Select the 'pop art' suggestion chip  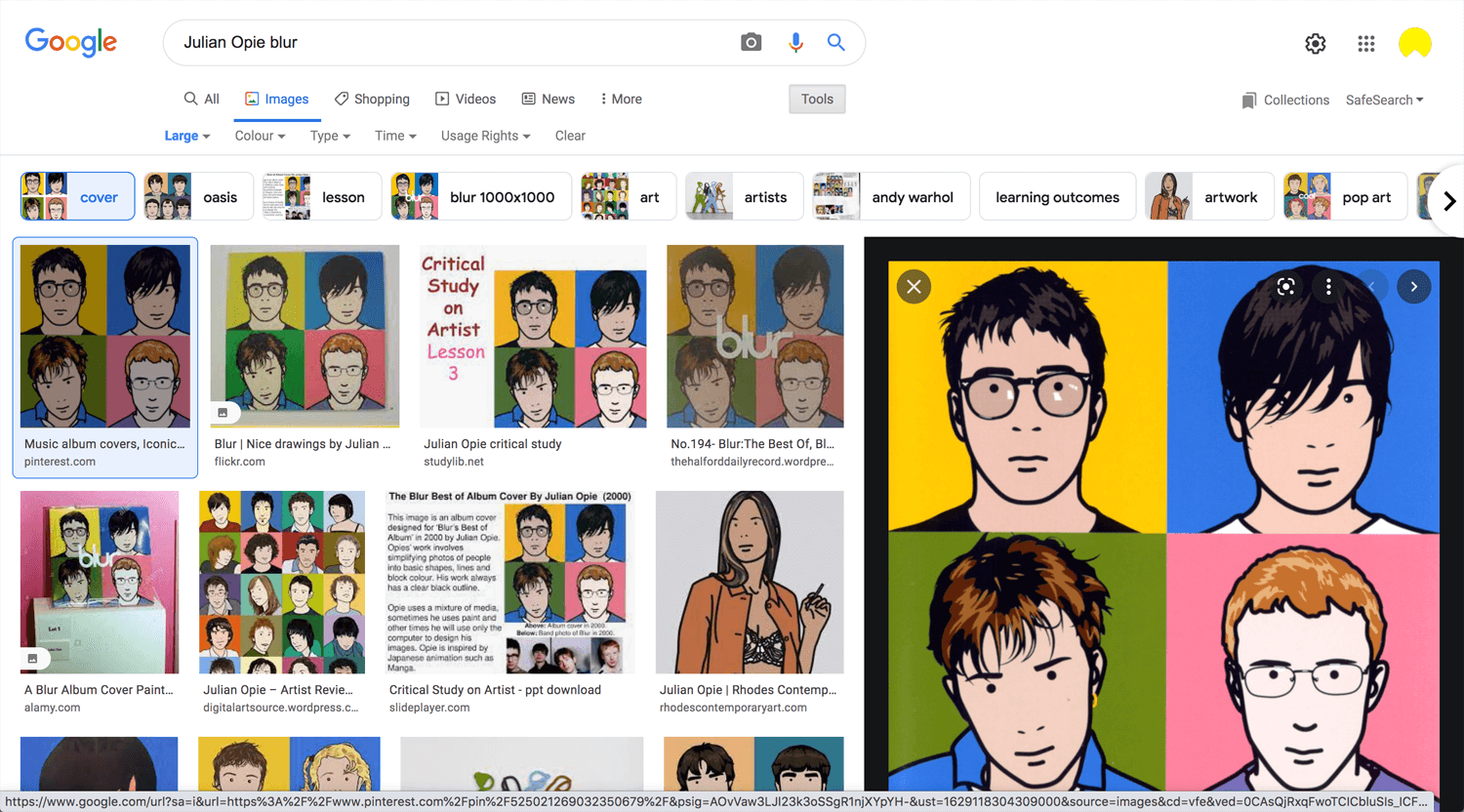[1346, 197]
